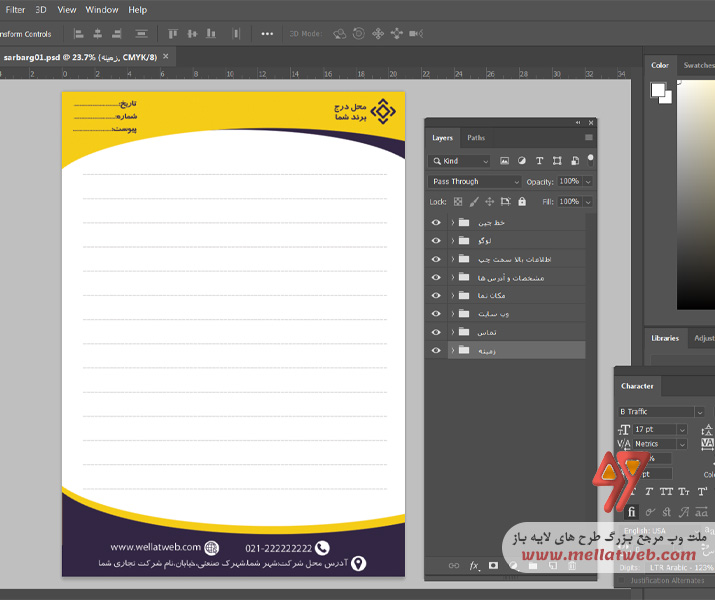Click the link layers icon
Screen dimensions: 715x600
tap(454, 566)
